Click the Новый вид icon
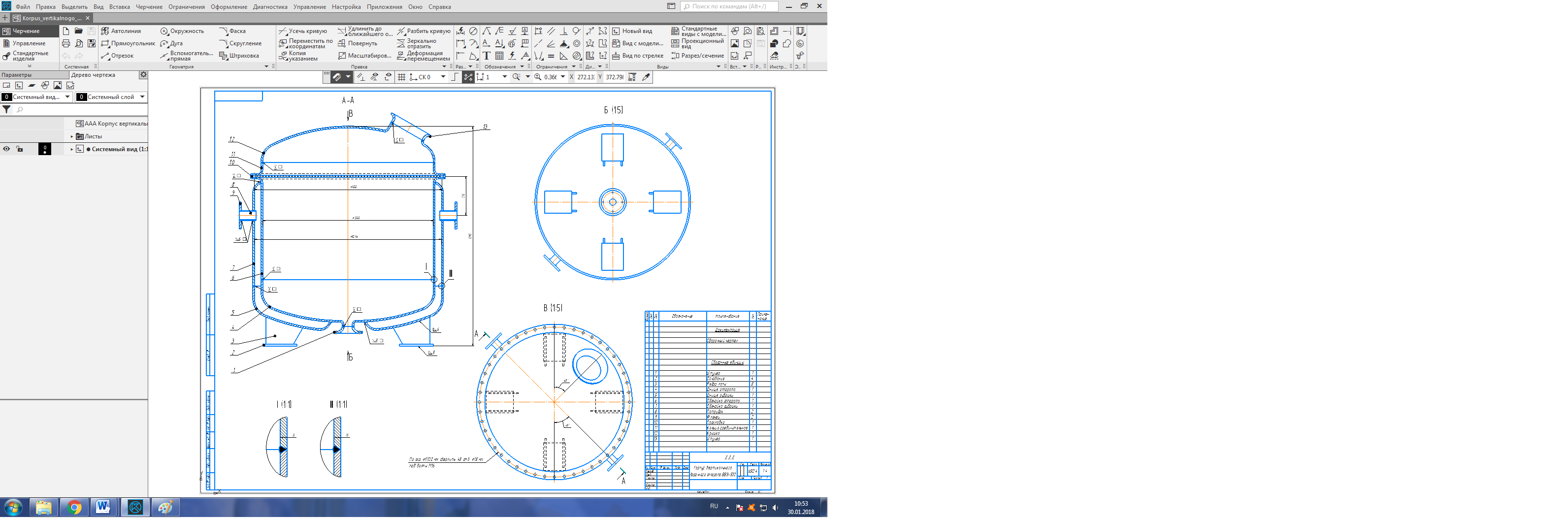Image resolution: width=1568 pixels, height=518 pixels. [616, 31]
